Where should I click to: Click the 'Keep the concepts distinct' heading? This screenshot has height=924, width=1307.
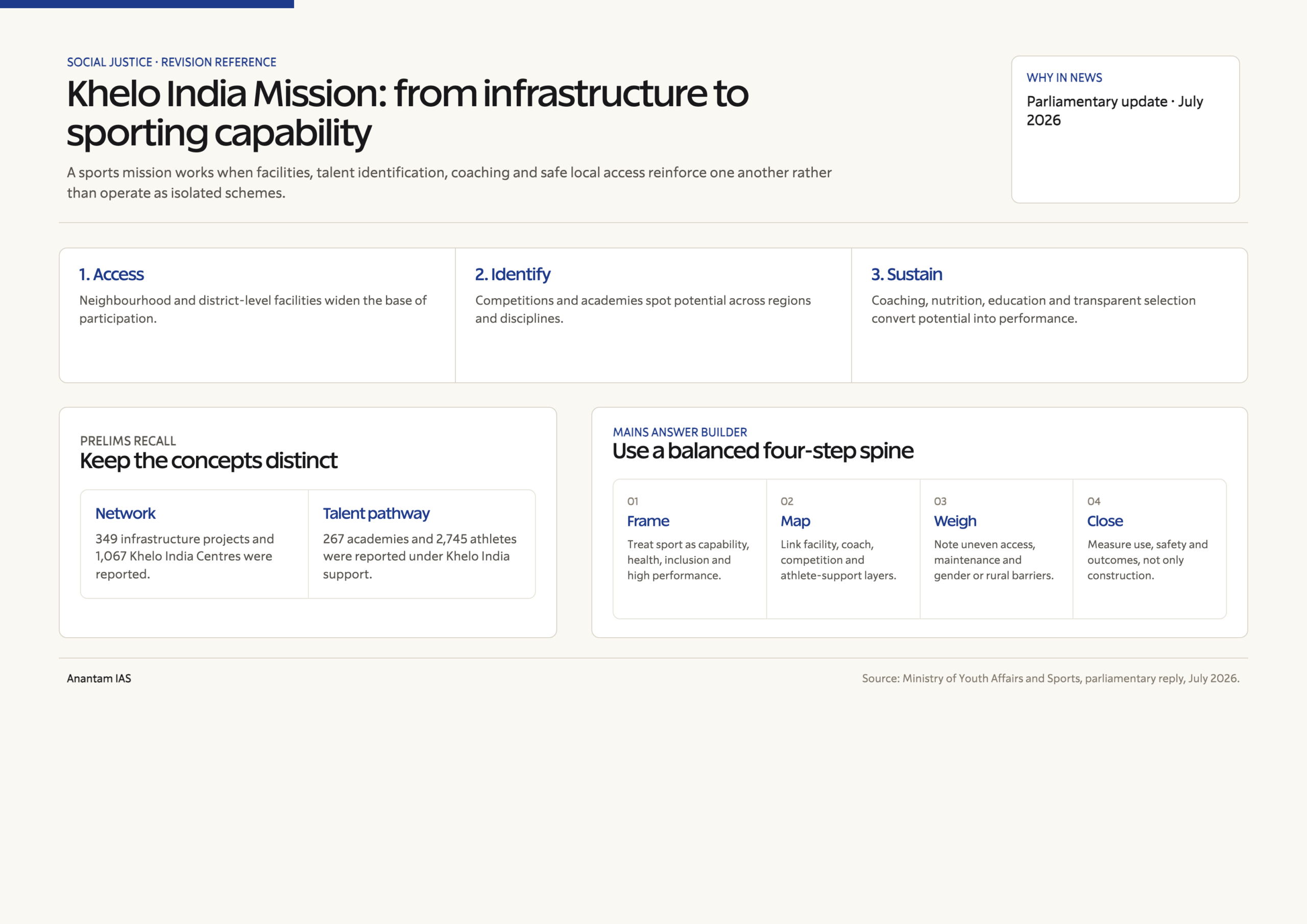pyautogui.click(x=208, y=460)
